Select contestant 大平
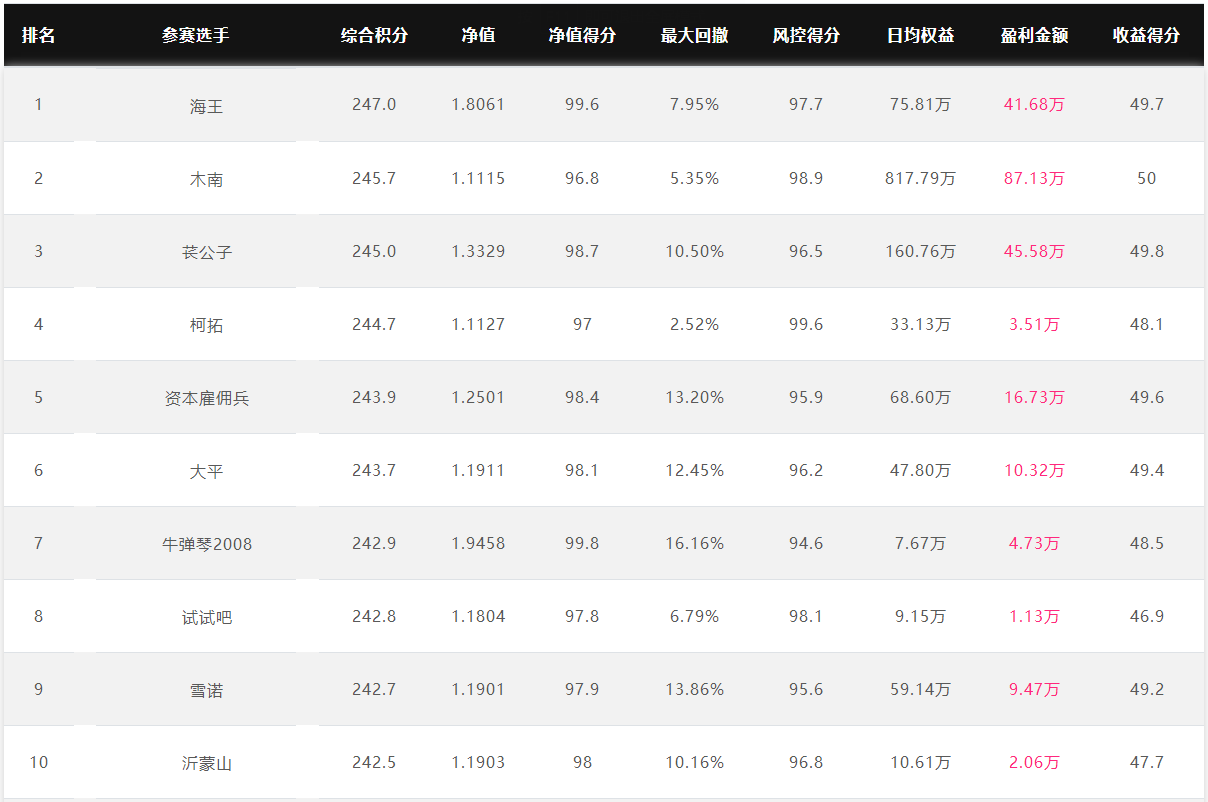Viewport: 1208px width, 802px height. [207, 472]
